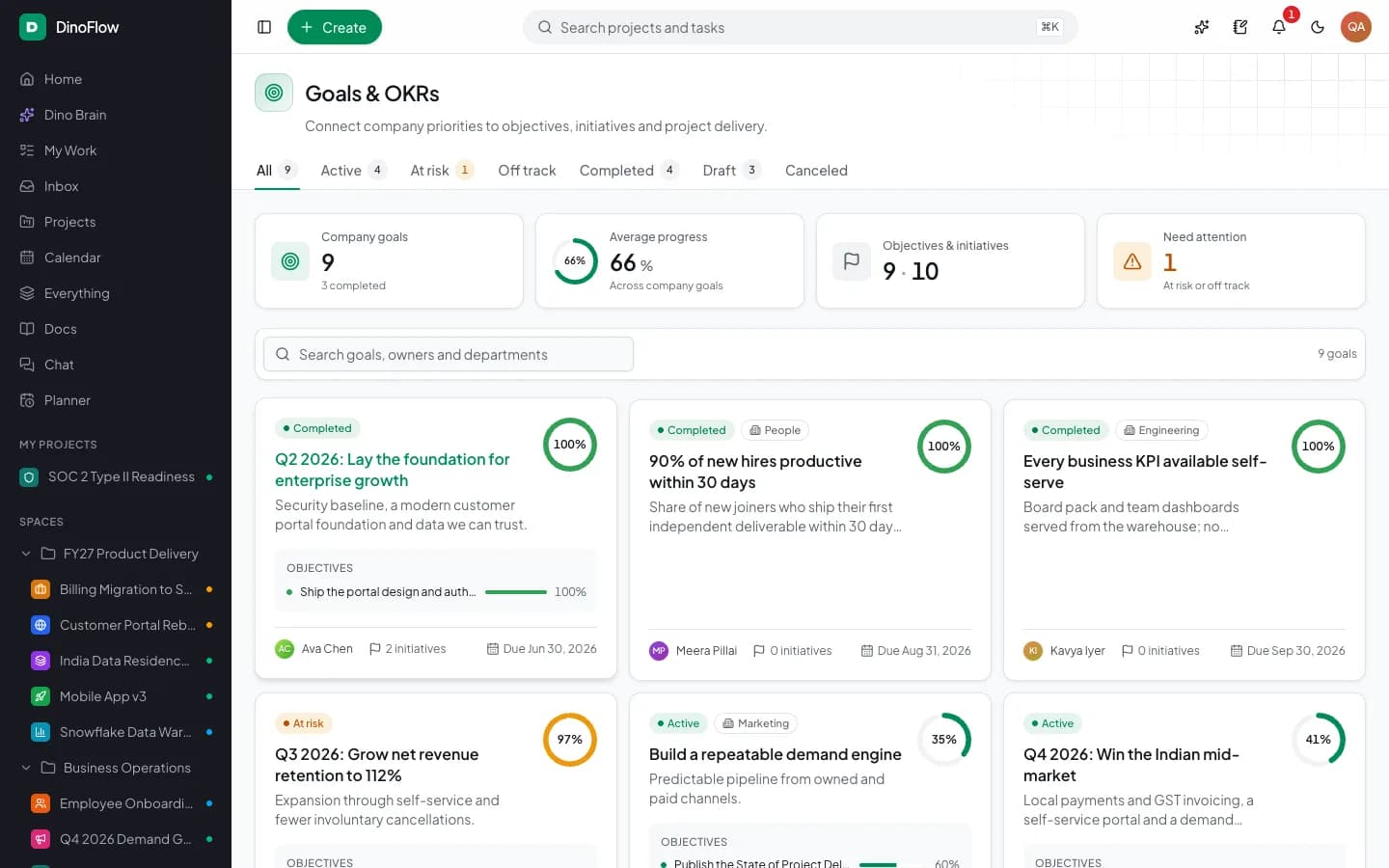The height and width of the screenshot is (868, 1389).
Task: Open the 90% of new hires productive goal
Action: 755,472
